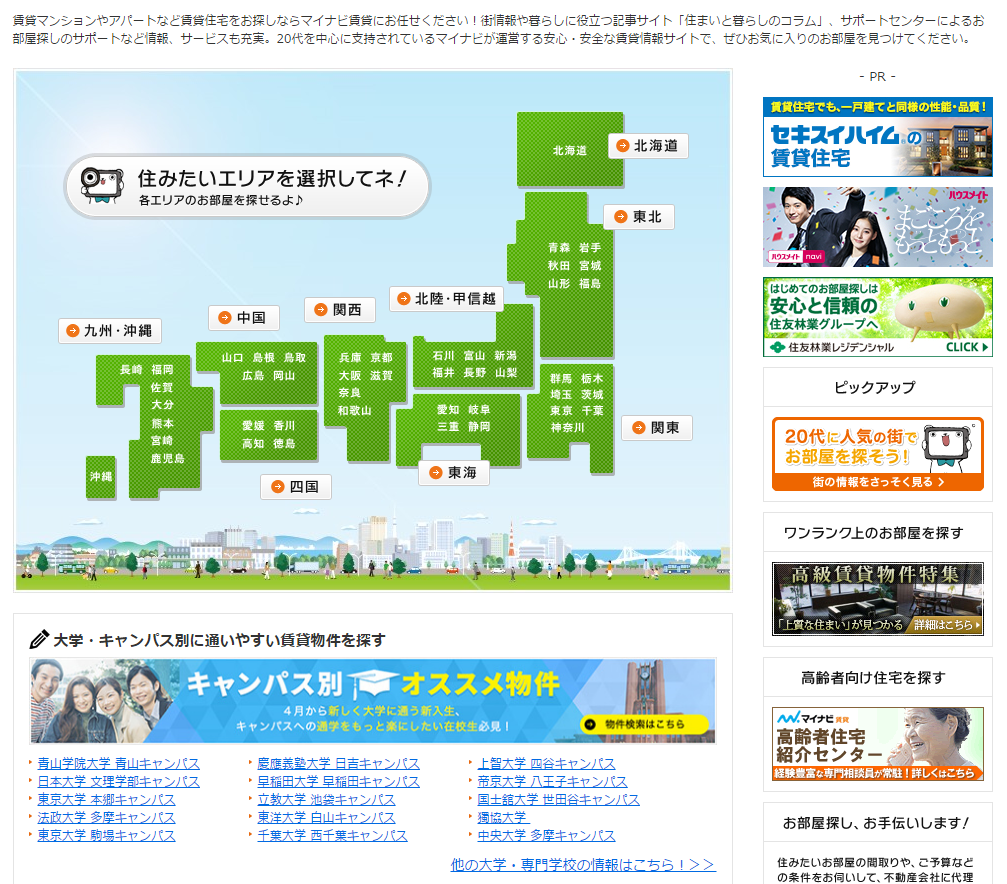Click the ワンランク上のお部屋を探す heading
Image resolution: width=1007 pixels, height=884 pixels.
point(873,533)
